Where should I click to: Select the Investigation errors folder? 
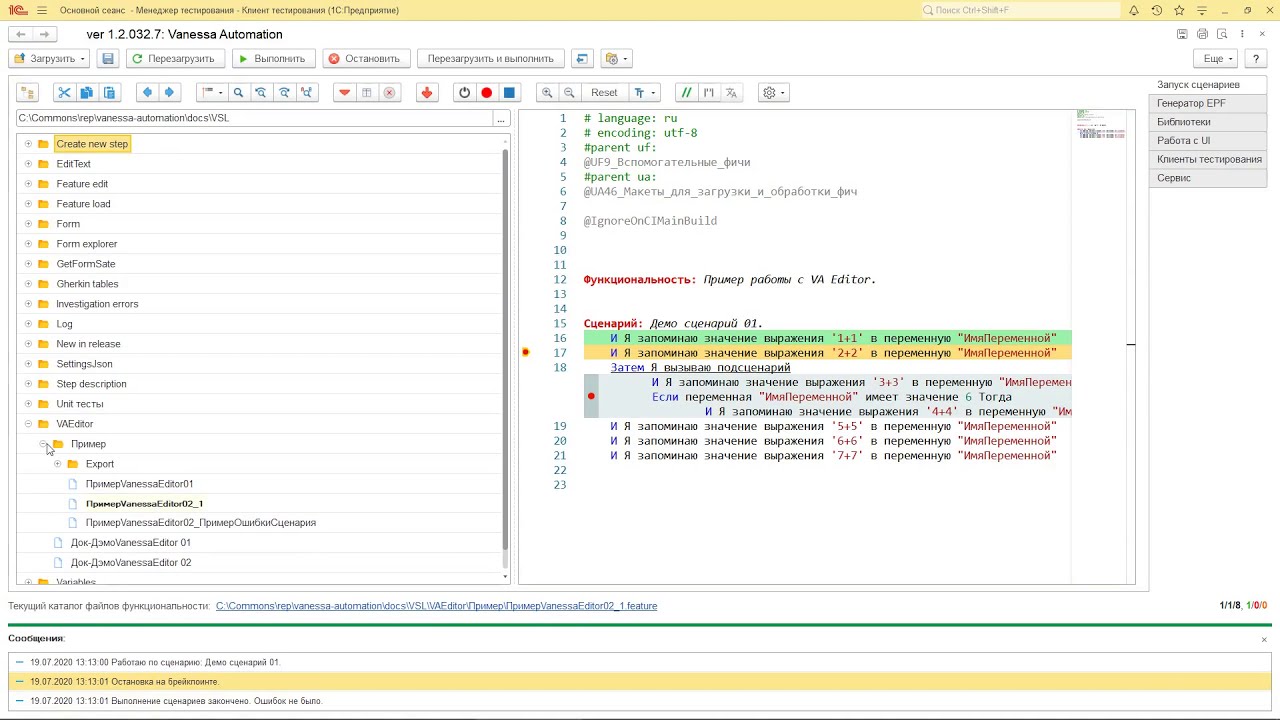pos(97,304)
